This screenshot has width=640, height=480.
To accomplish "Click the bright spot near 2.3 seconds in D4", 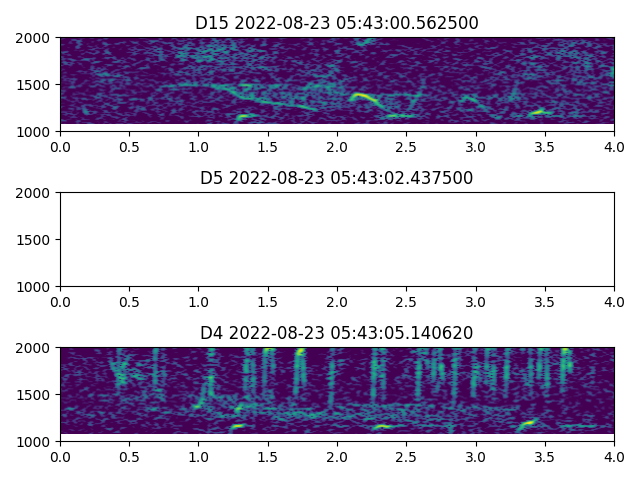I will pyautogui.click(x=382, y=427).
